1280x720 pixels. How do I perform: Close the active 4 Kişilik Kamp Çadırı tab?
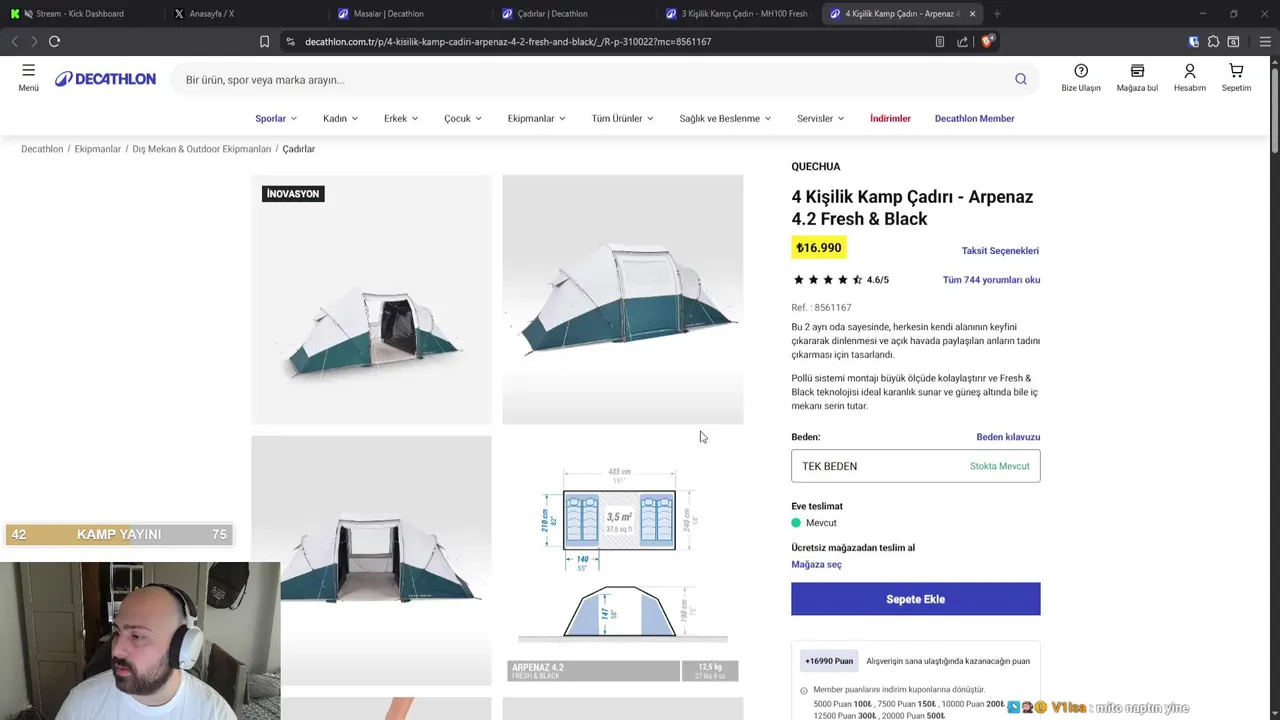(x=972, y=14)
